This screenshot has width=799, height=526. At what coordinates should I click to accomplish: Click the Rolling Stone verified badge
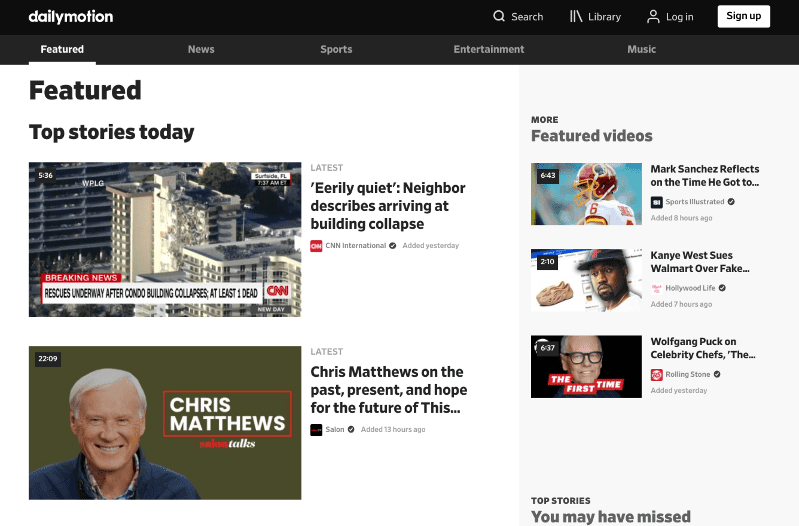point(717,374)
